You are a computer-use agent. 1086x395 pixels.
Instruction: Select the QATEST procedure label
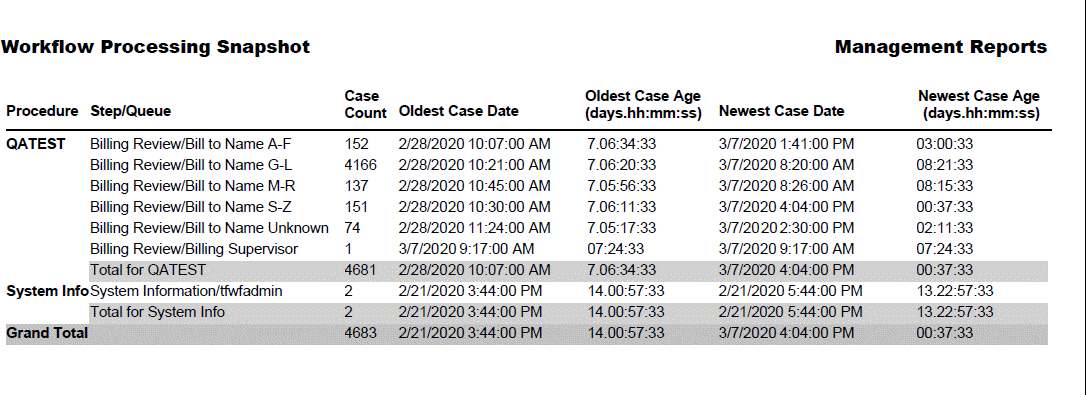(x=35, y=144)
